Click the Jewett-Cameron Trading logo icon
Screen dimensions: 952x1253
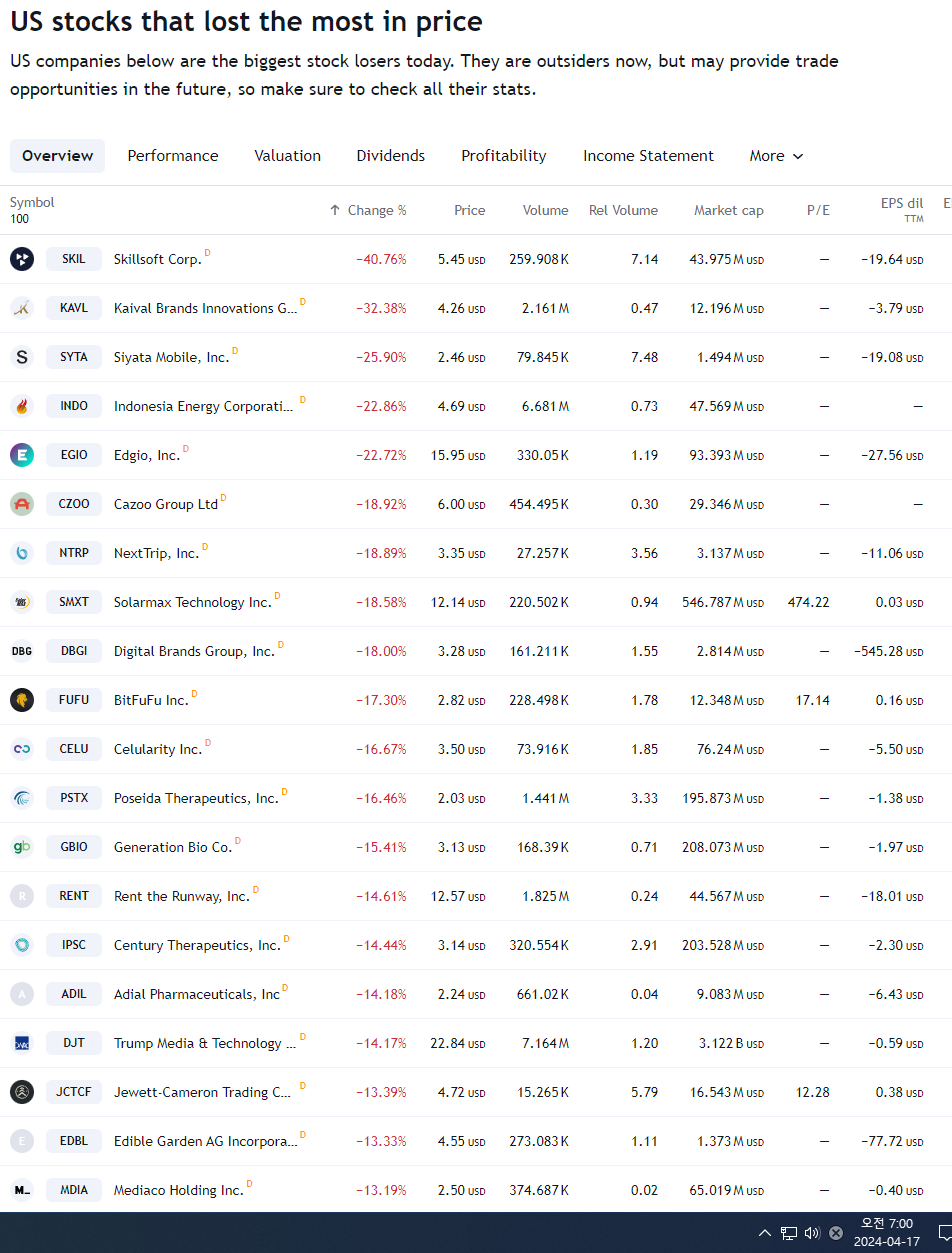click(x=22, y=1092)
